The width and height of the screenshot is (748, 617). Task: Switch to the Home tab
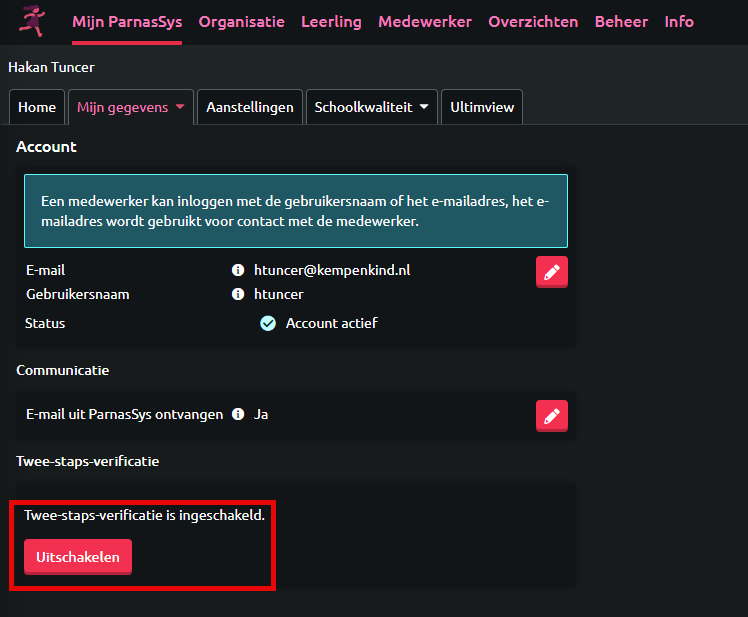(x=37, y=107)
